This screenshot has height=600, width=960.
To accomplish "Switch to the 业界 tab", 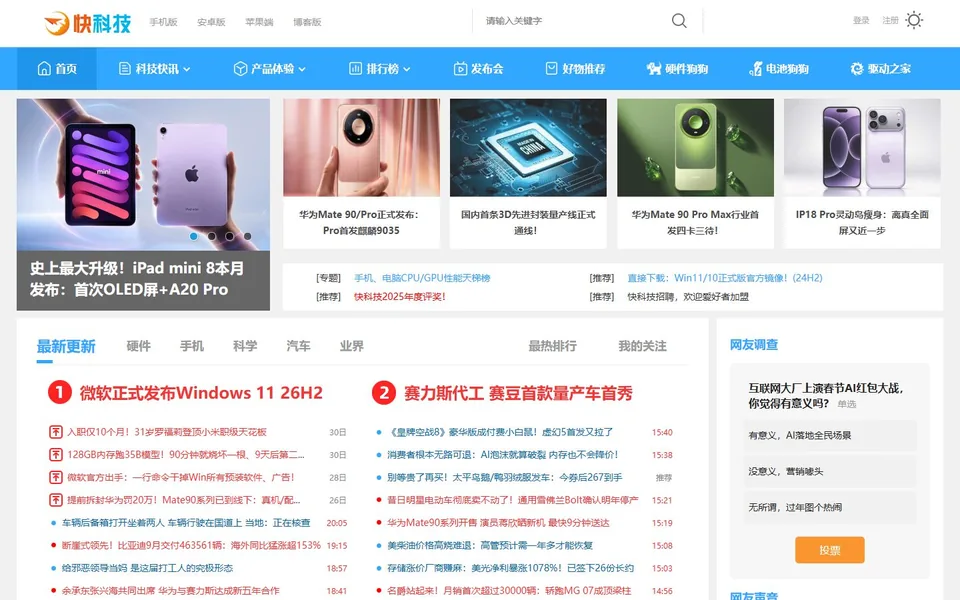I will tap(351, 346).
